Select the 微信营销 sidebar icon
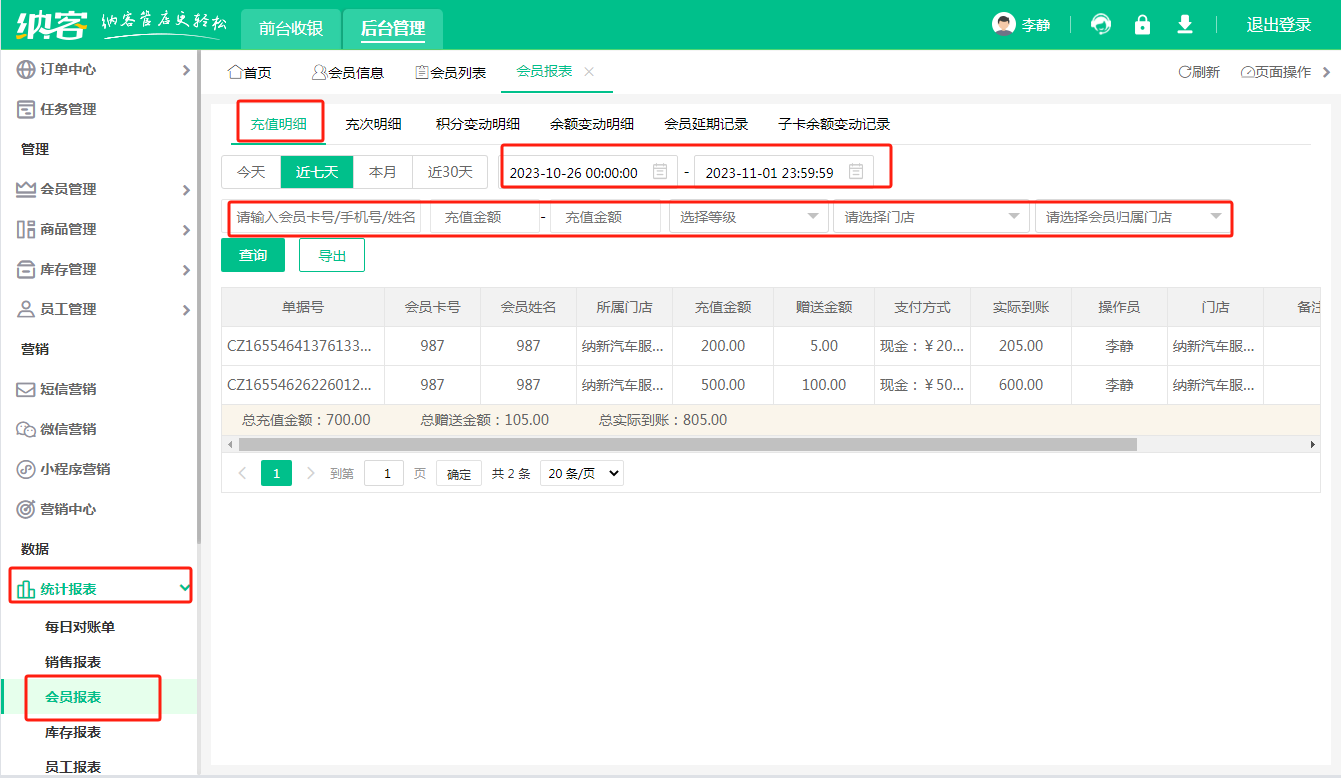Screen dimensions: 1341x778 [60, 429]
